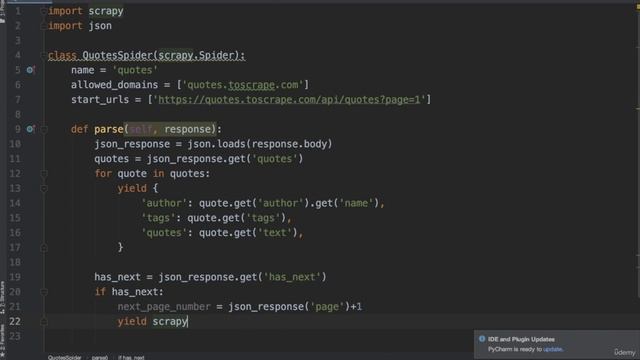Click the 'author' key on line 14
This screenshot has width=640, height=360.
pos(164,203)
